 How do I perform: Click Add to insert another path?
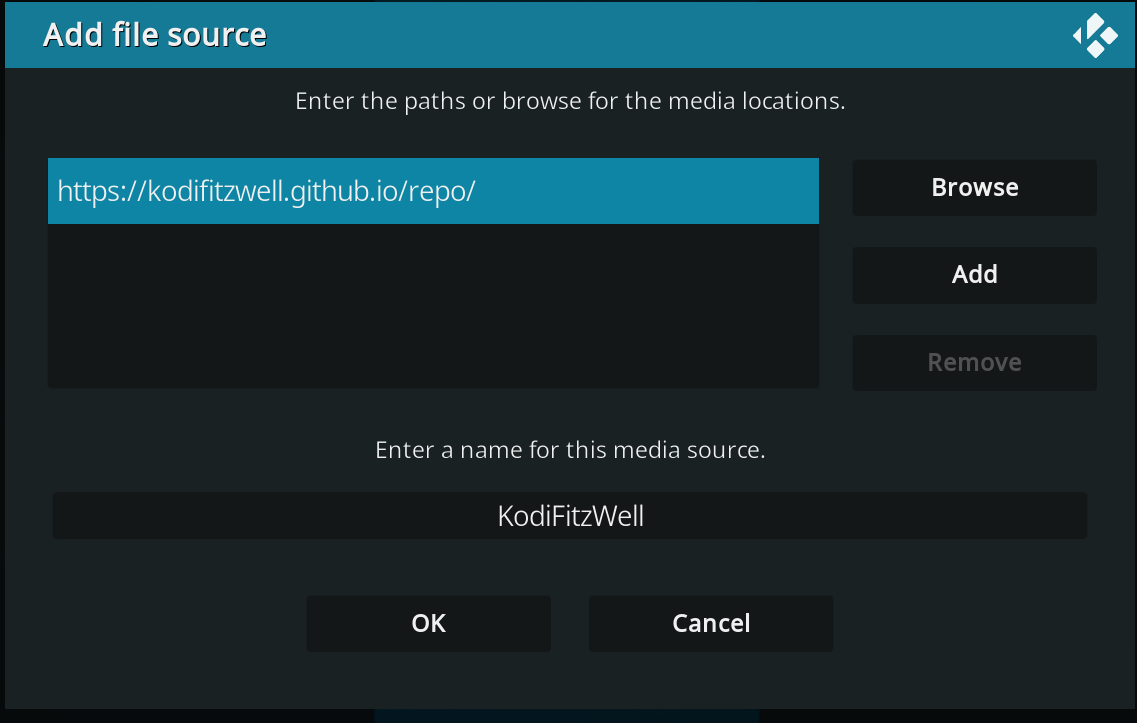(974, 275)
